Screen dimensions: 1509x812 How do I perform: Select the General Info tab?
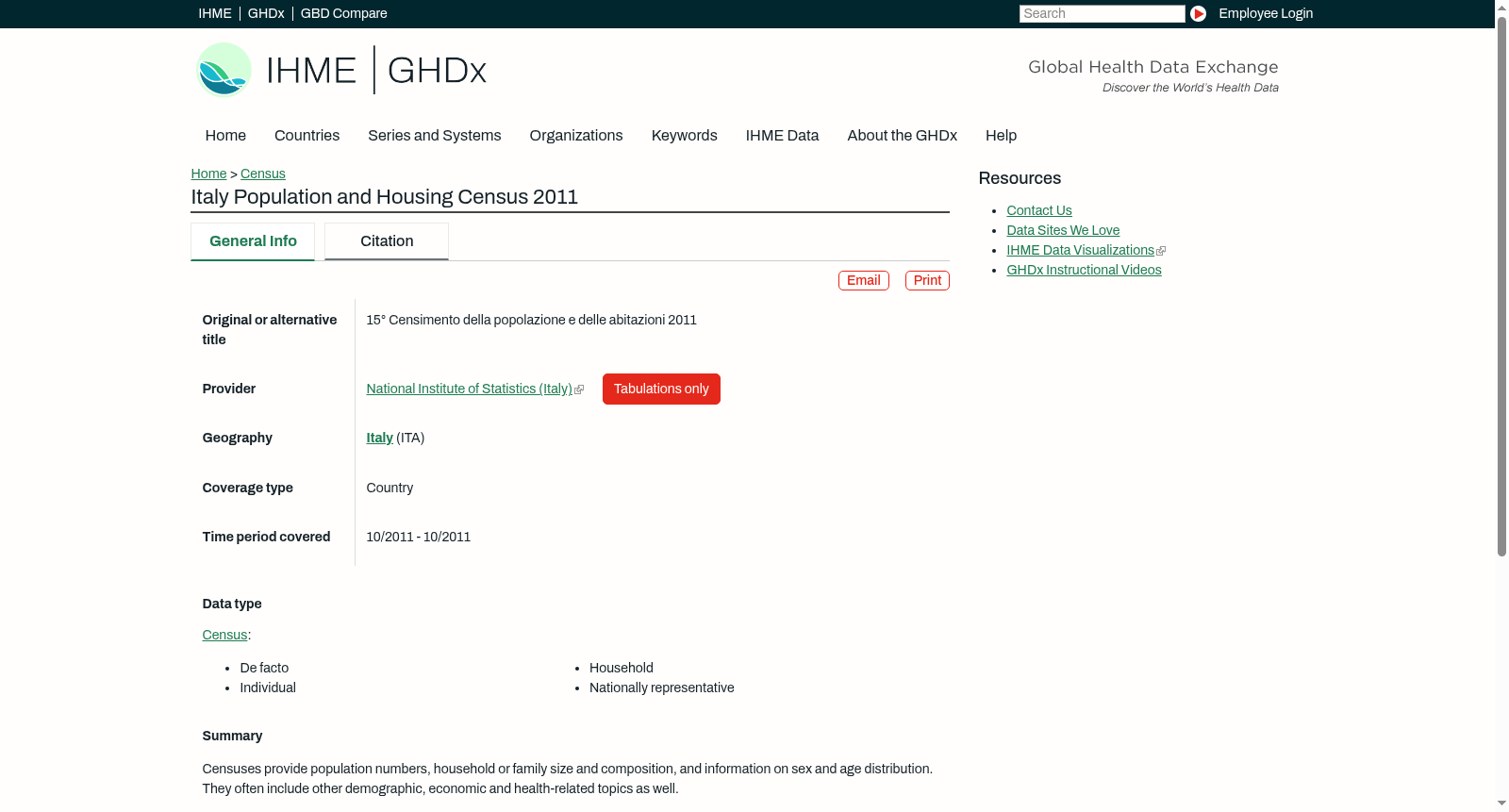click(253, 241)
